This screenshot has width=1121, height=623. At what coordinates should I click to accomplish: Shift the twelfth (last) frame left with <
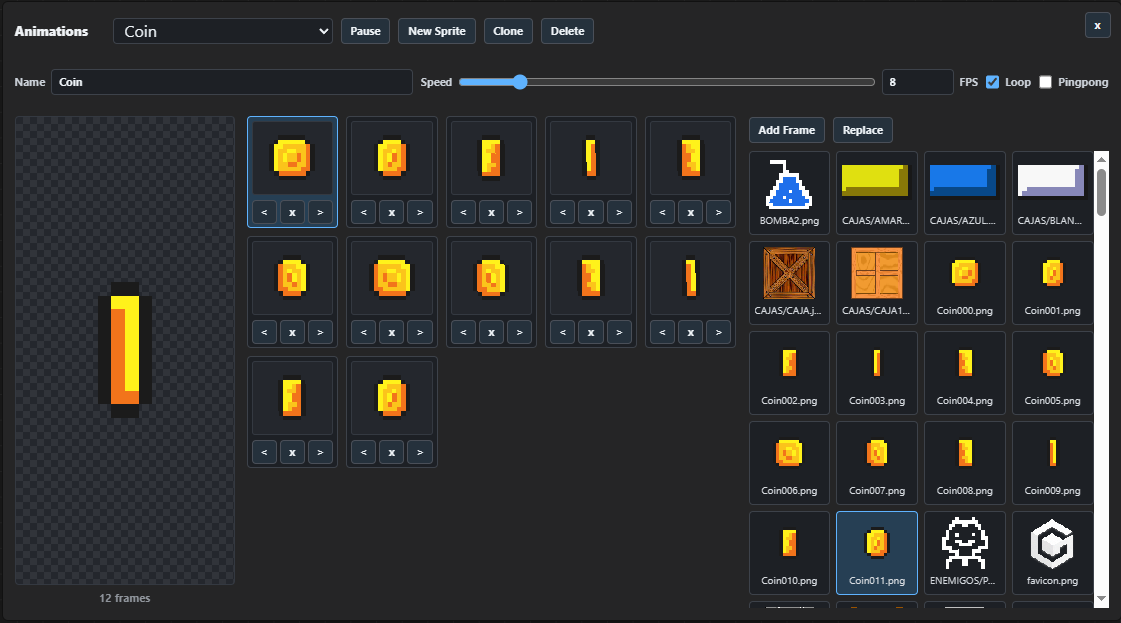[x=364, y=452]
